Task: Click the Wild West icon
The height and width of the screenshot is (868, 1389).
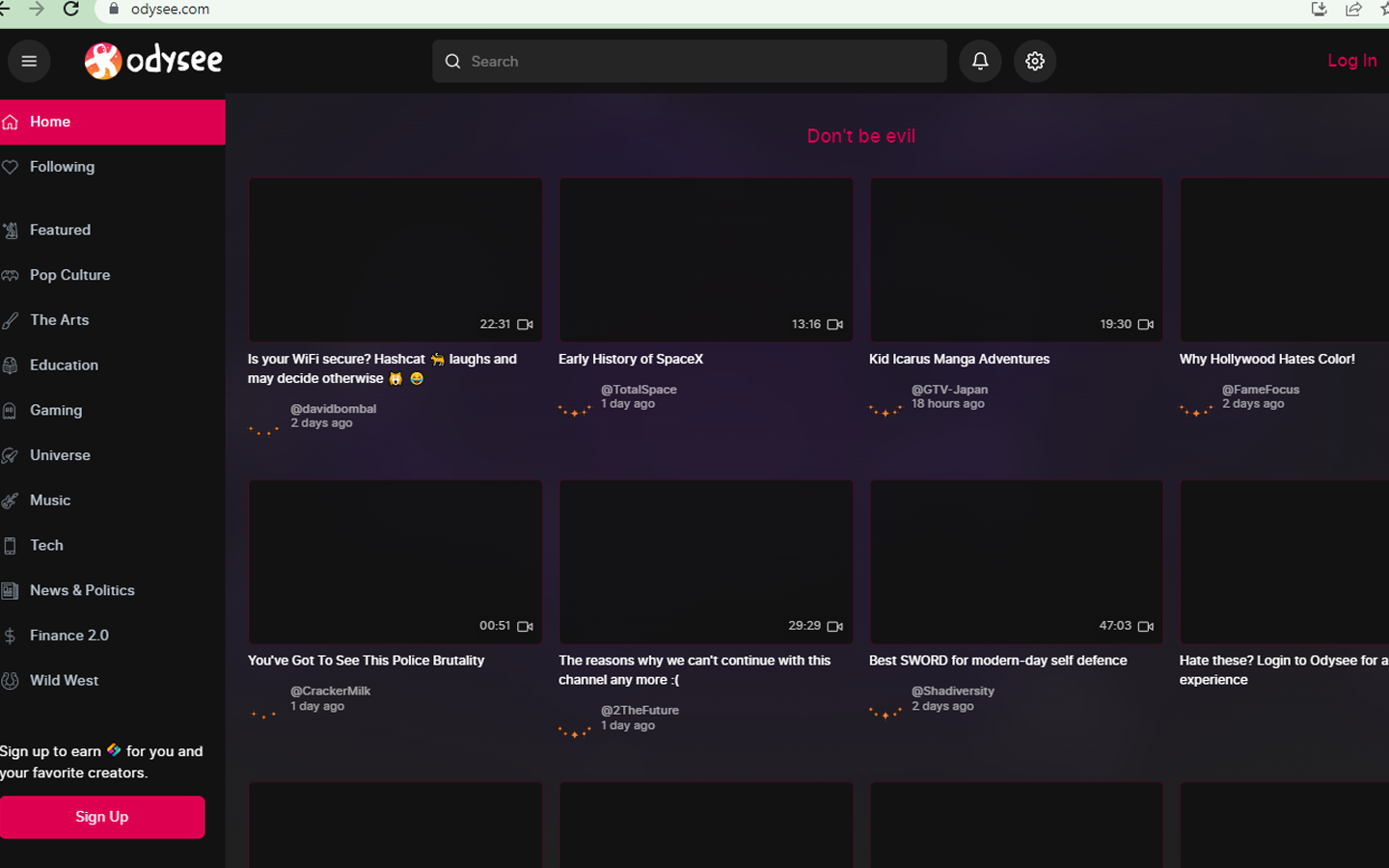Action: (10, 681)
